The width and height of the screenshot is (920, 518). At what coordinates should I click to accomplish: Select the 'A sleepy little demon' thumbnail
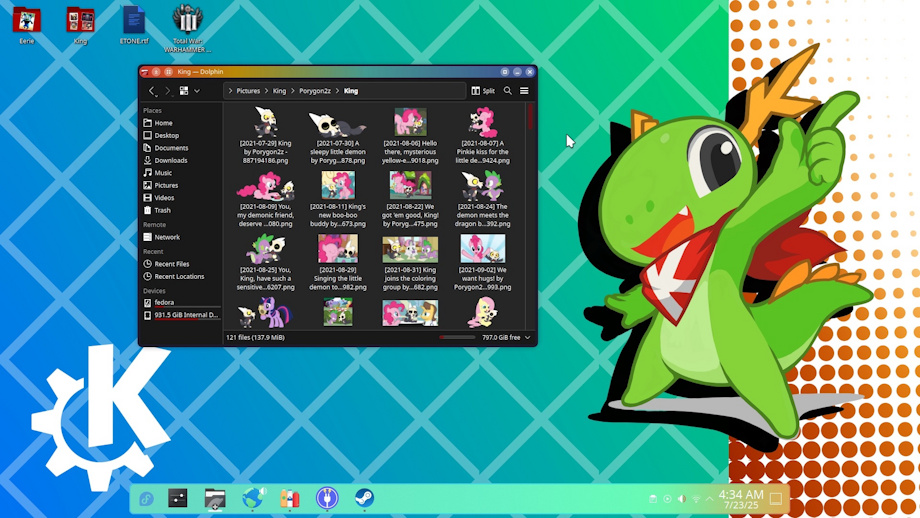[x=338, y=123]
